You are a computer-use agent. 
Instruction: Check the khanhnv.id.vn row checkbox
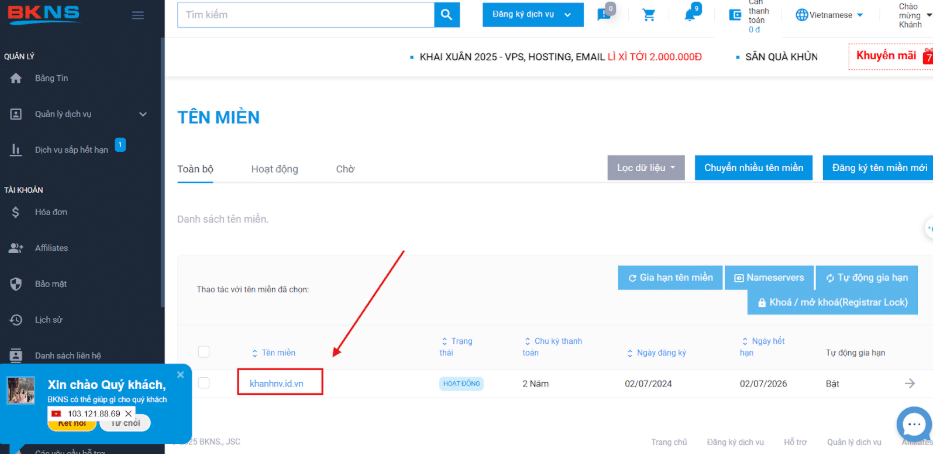coord(204,383)
